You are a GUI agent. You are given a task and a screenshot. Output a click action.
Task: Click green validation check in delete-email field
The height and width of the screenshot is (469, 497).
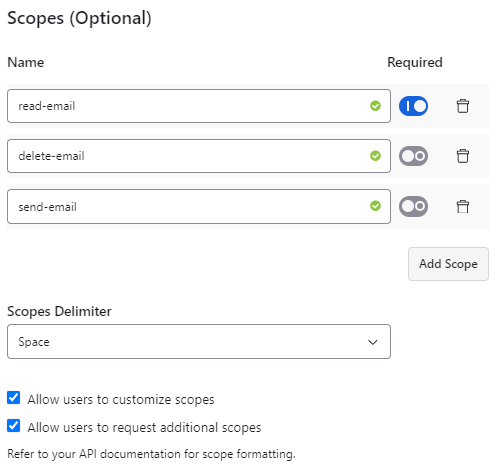(375, 156)
